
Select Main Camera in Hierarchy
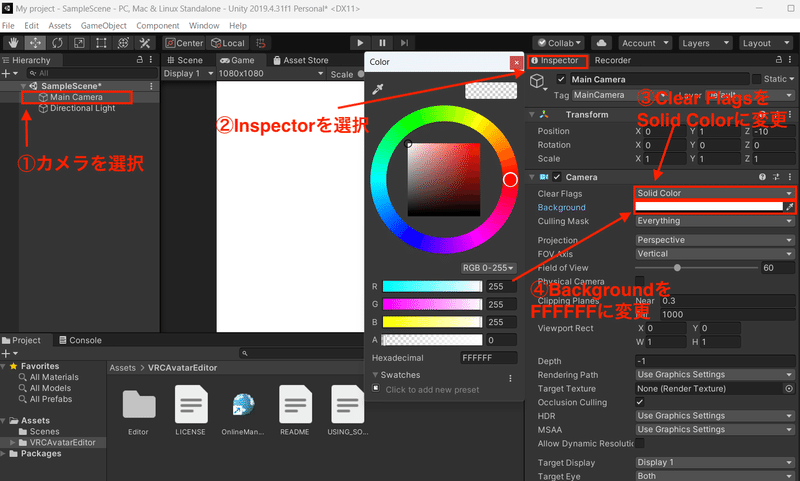click(76, 97)
